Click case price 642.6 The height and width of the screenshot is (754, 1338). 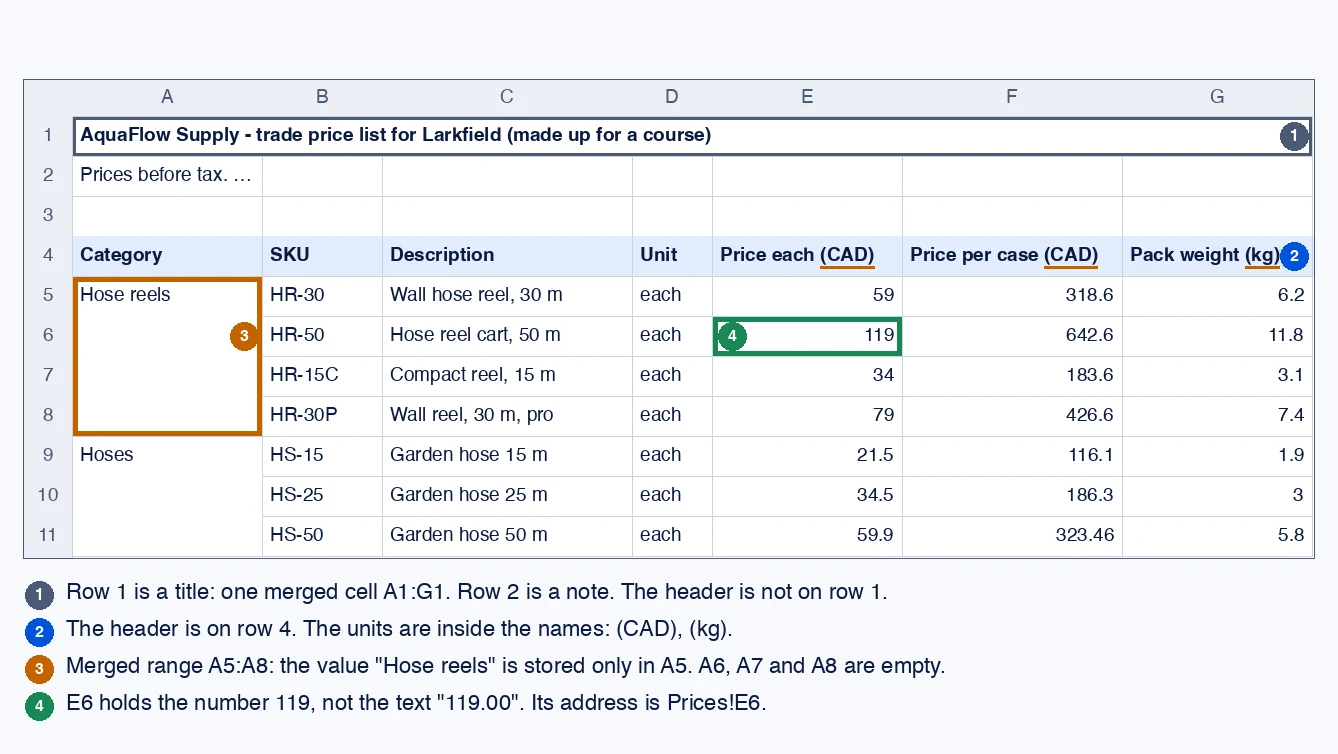(1012, 336)
